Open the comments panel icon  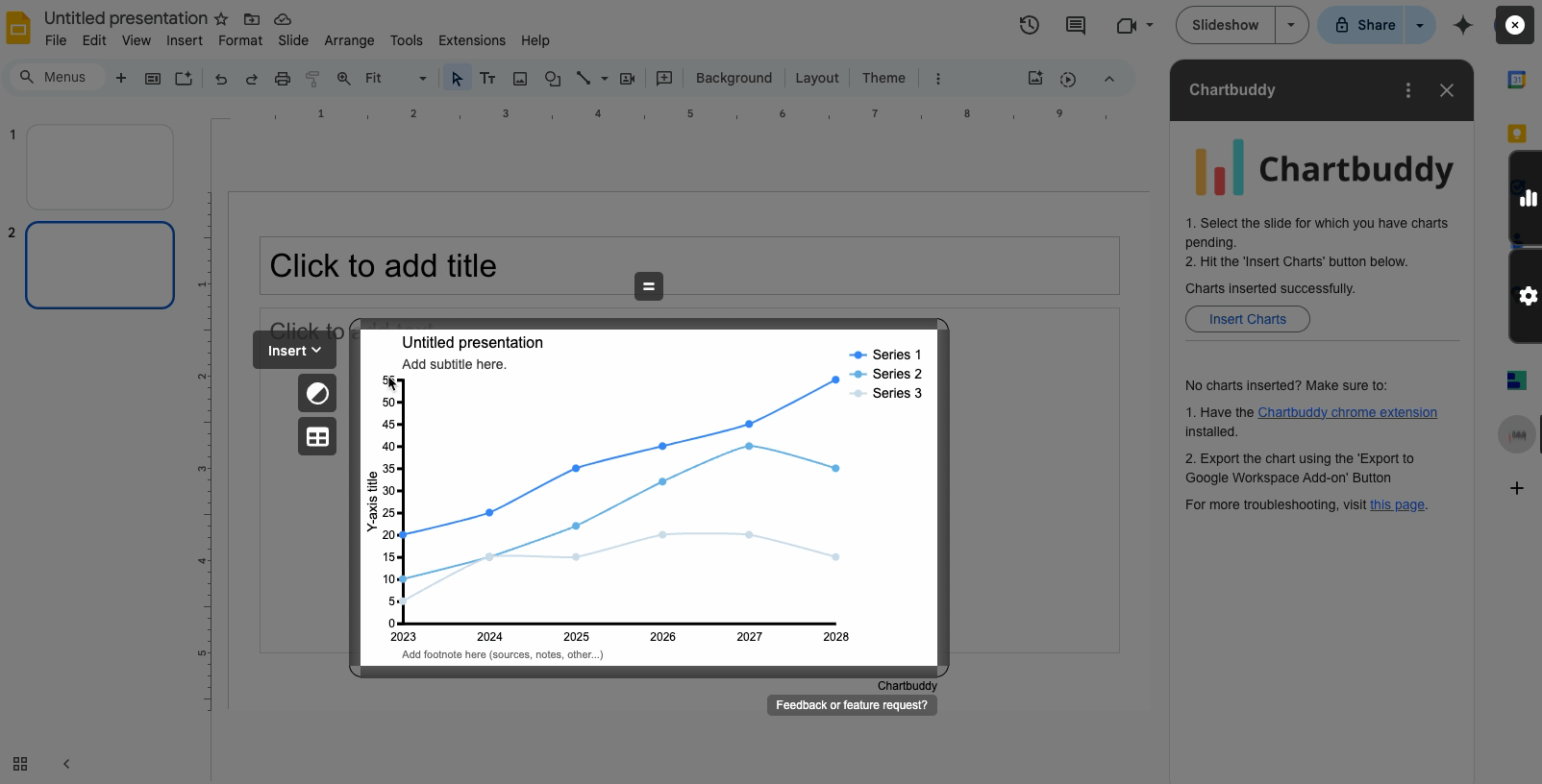click(x=1076, y=25)
